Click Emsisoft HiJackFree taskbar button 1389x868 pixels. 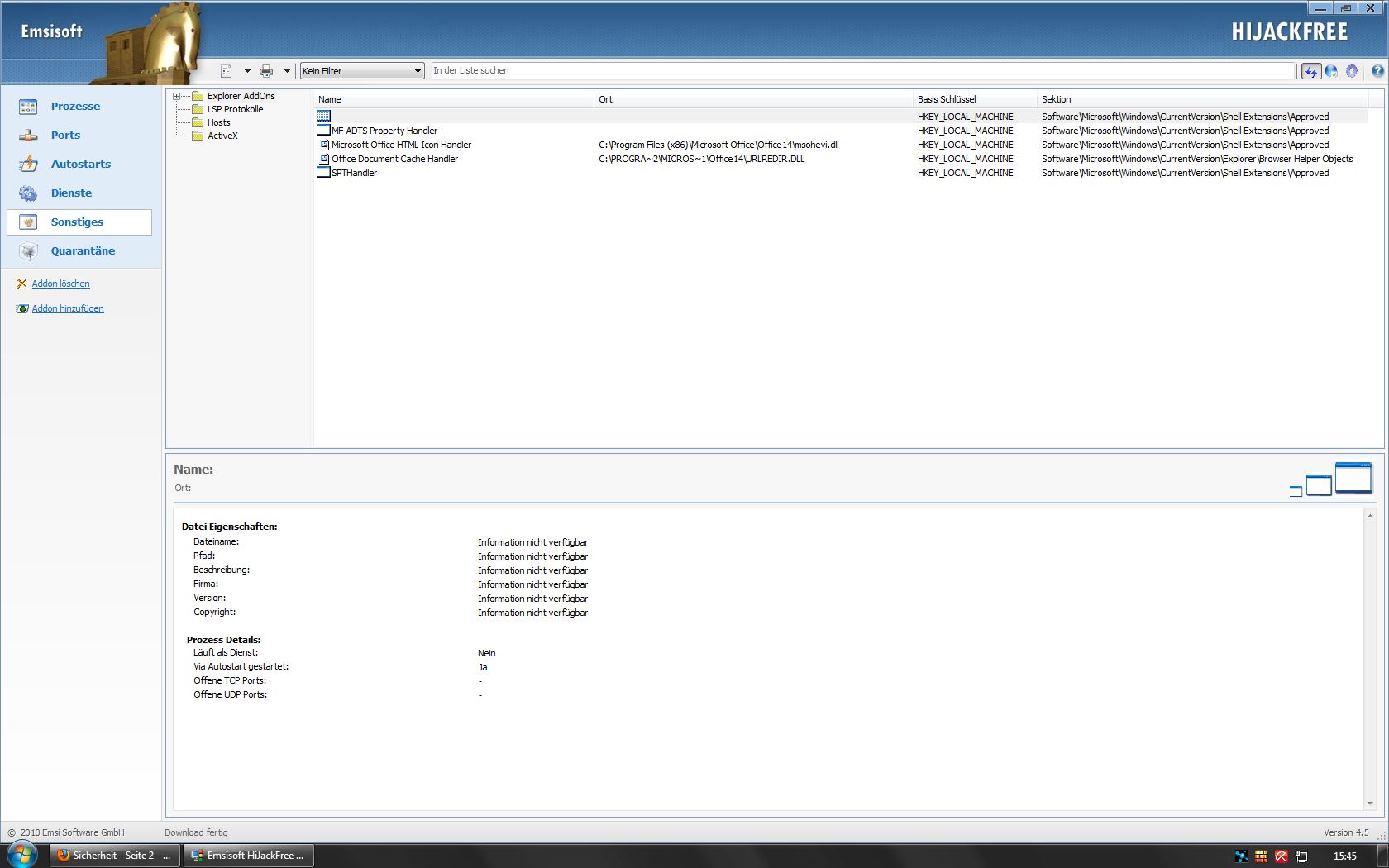tap(248, 856)
